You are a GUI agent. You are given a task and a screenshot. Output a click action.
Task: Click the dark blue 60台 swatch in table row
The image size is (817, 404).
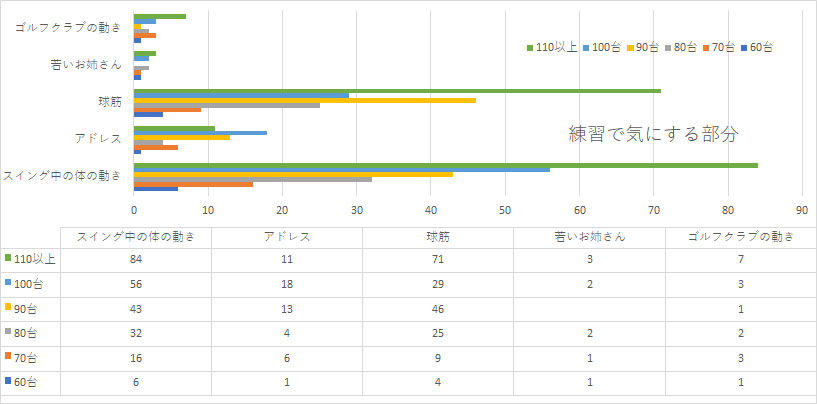pos(8,381)
